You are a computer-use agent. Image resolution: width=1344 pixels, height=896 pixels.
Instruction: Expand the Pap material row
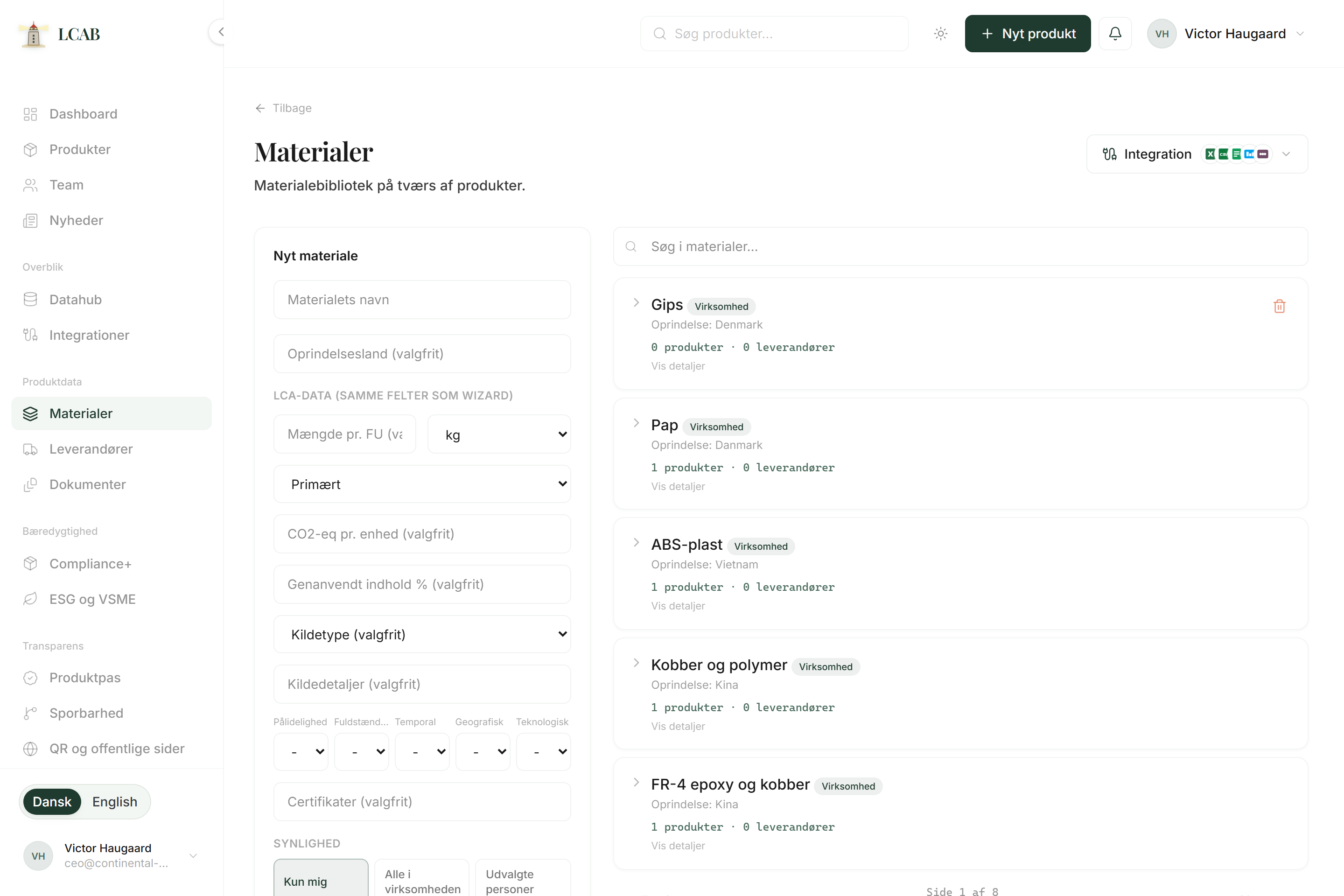pos(636,423)
